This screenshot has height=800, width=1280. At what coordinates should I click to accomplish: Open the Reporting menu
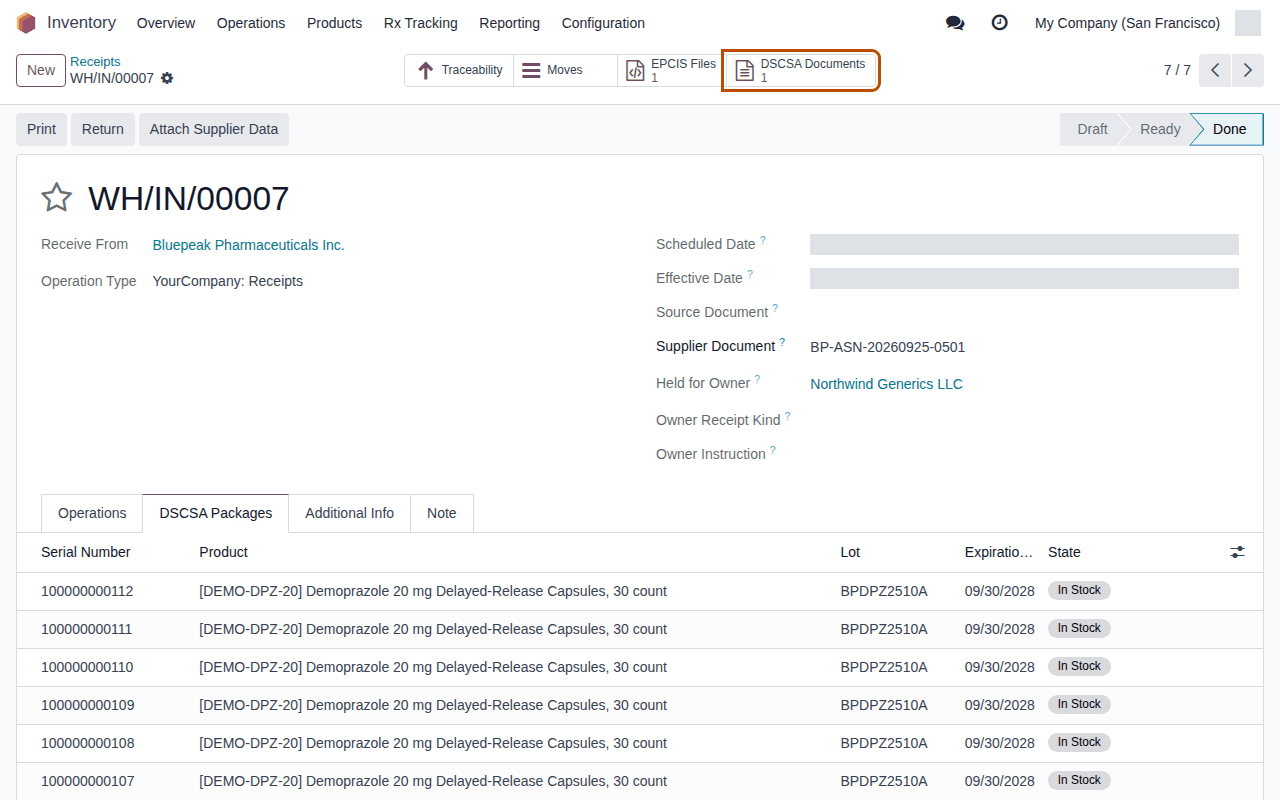(509, 23)
